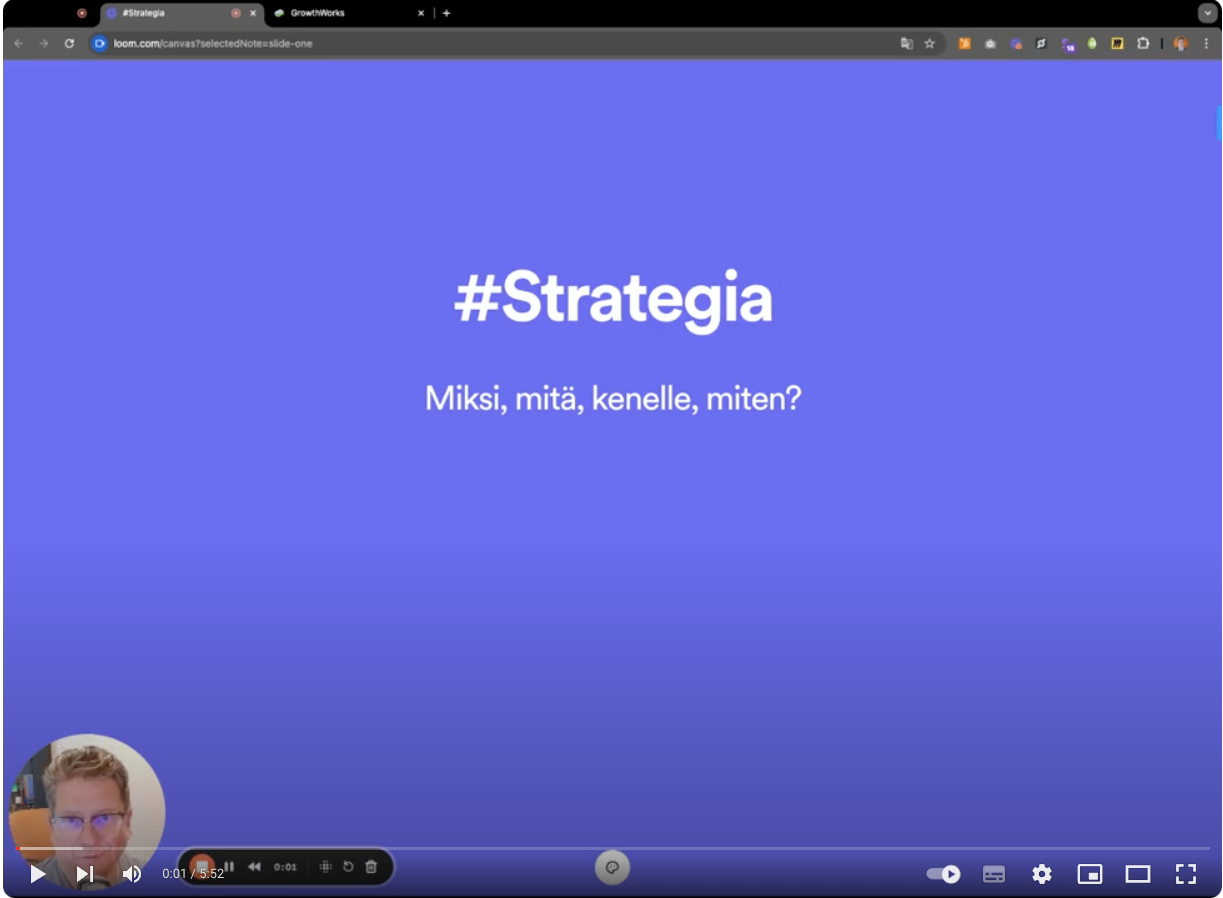Stop recording with the Loom red stop button
Screen dimensions: 1223x898
(202, 866)
